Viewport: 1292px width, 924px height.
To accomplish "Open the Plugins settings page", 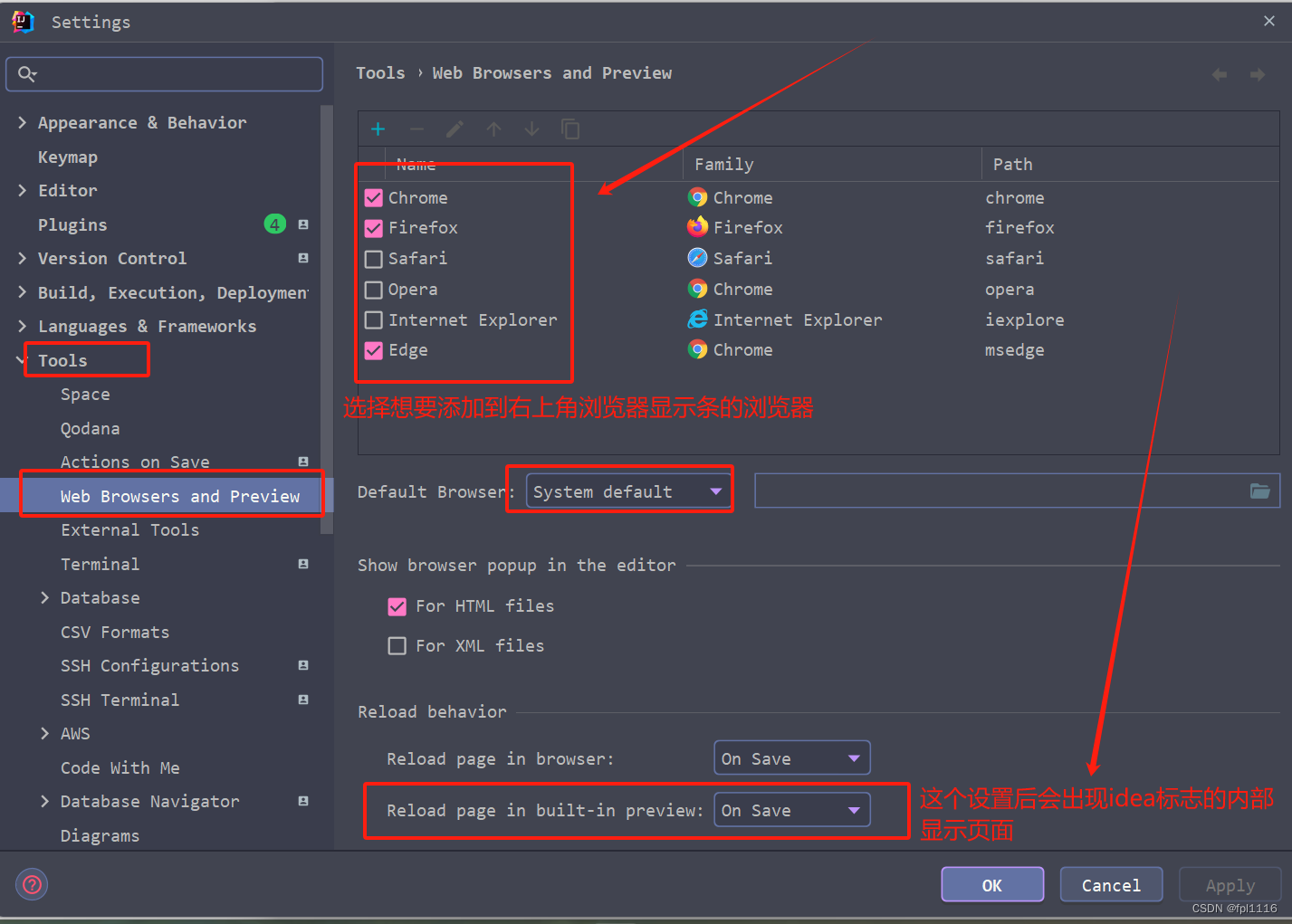I will click(72, 224).
